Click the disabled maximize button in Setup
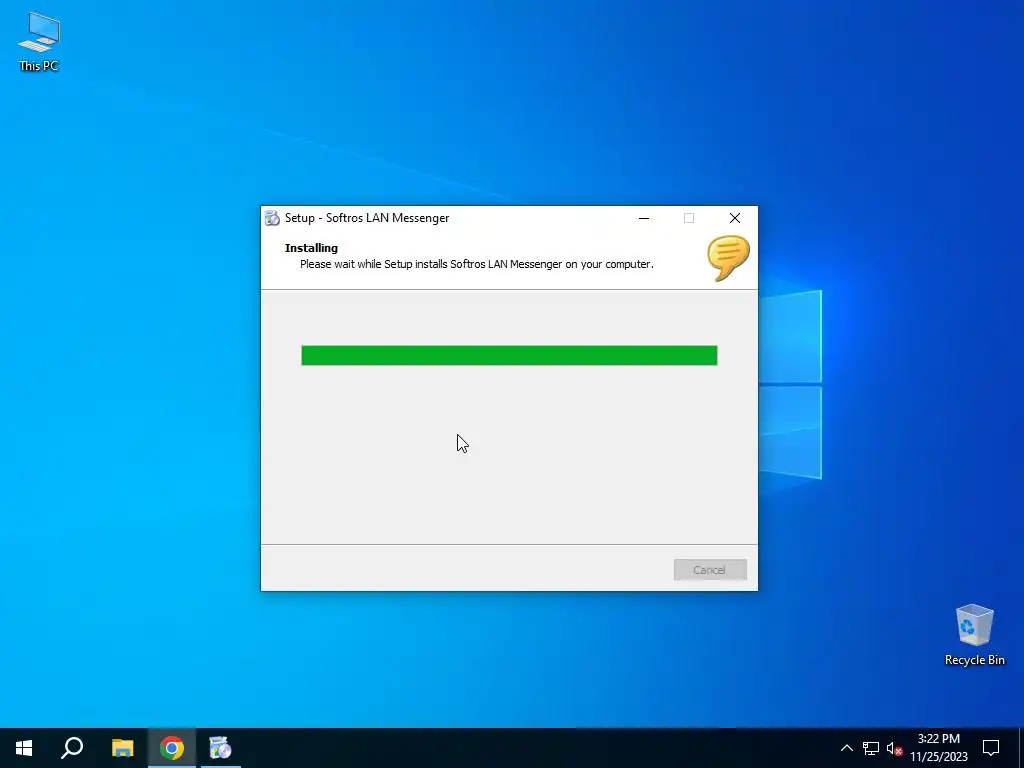 689,218
